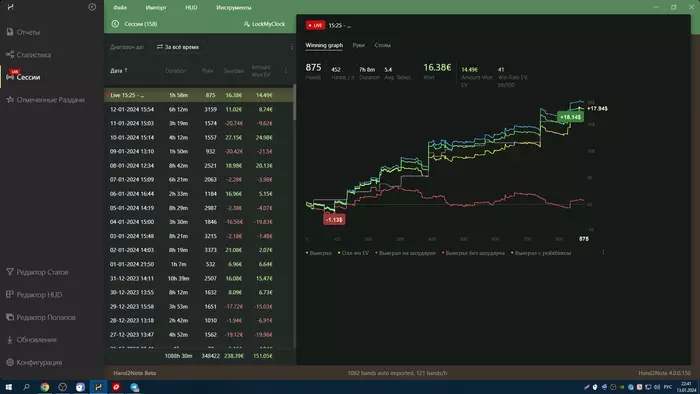Open Редактор Попапов
The image size is (700, 394).
(41, 317)
